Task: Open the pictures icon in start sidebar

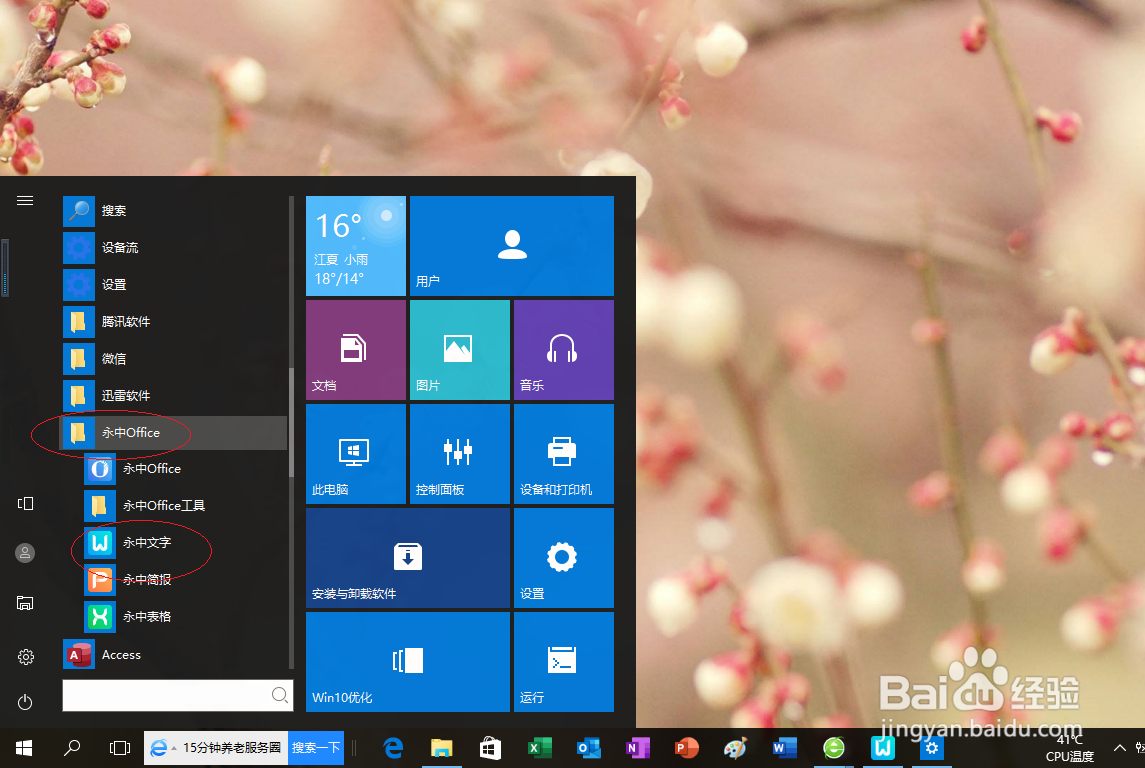Action: pos(25,603)
